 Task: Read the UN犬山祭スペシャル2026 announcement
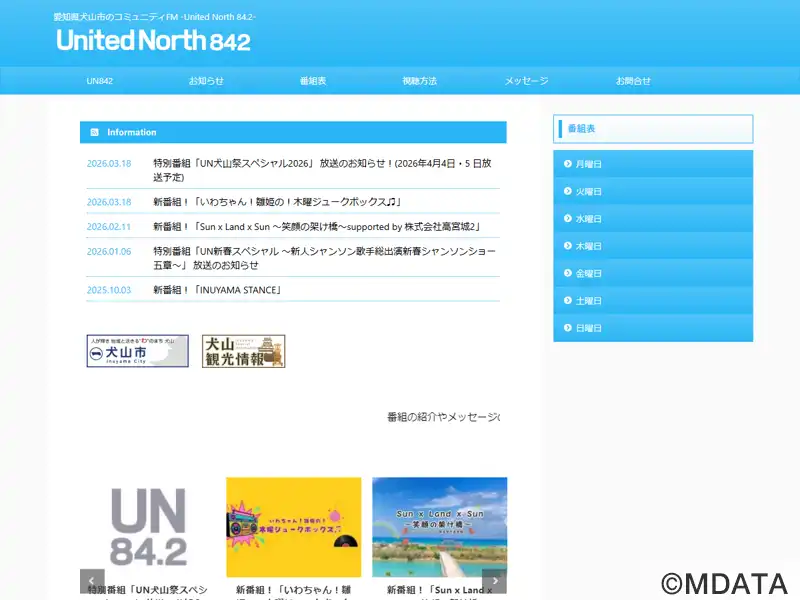tap(321, 170)
